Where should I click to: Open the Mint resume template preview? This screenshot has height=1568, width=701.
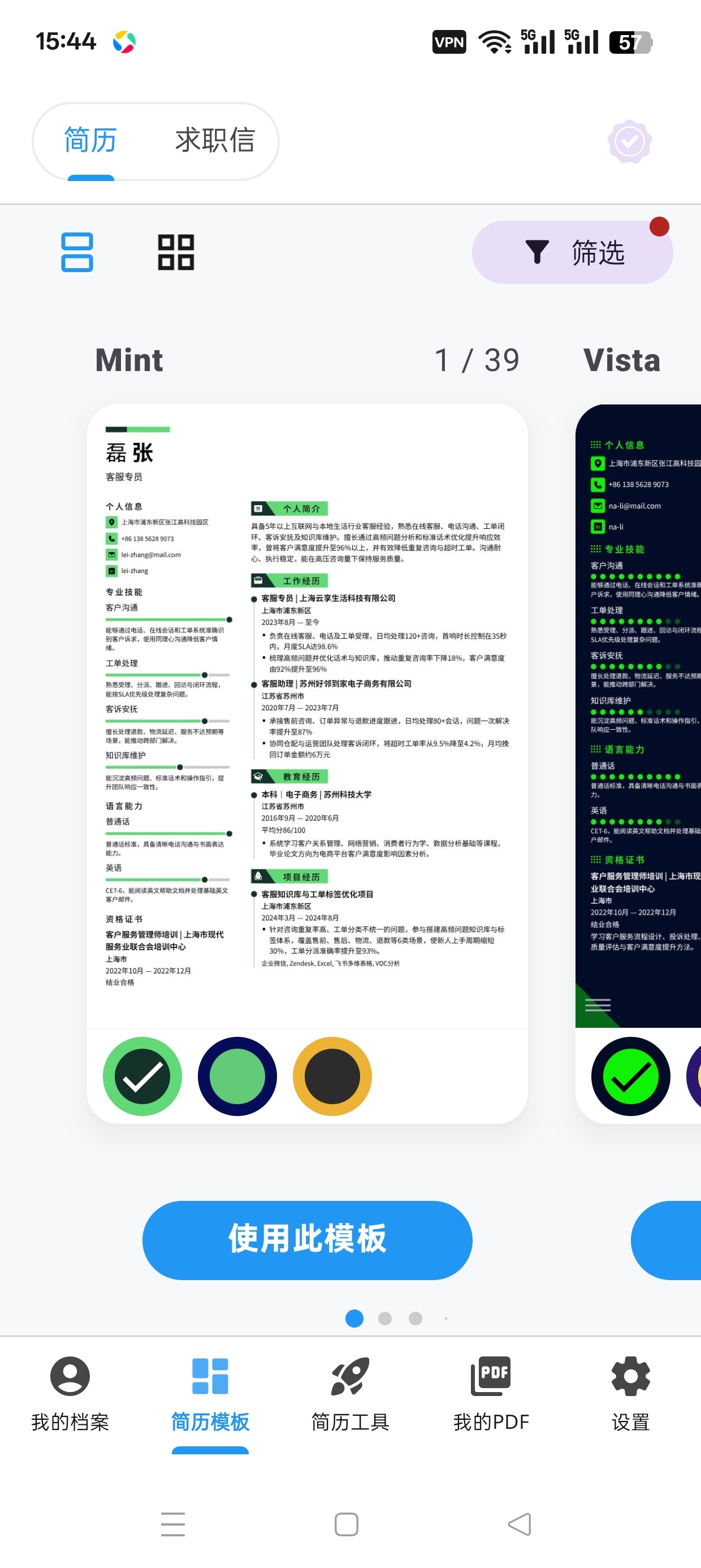pyautogui.click(x=308, y=716)
